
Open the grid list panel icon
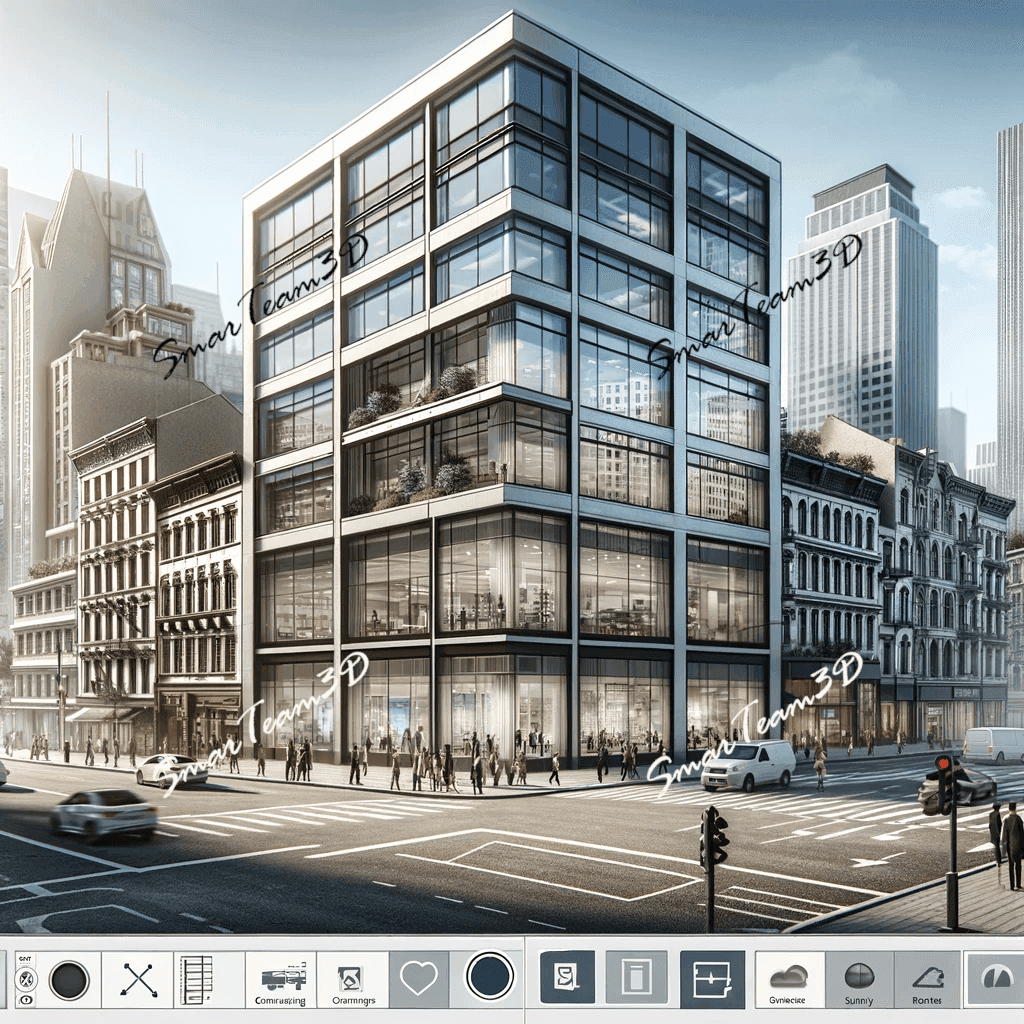click(x=196, y=979)
